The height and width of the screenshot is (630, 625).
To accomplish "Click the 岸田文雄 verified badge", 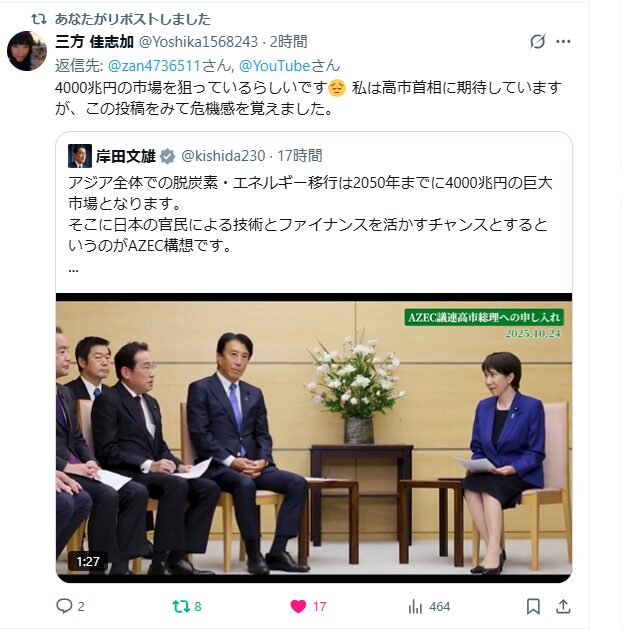I will [x=167, y=156].
